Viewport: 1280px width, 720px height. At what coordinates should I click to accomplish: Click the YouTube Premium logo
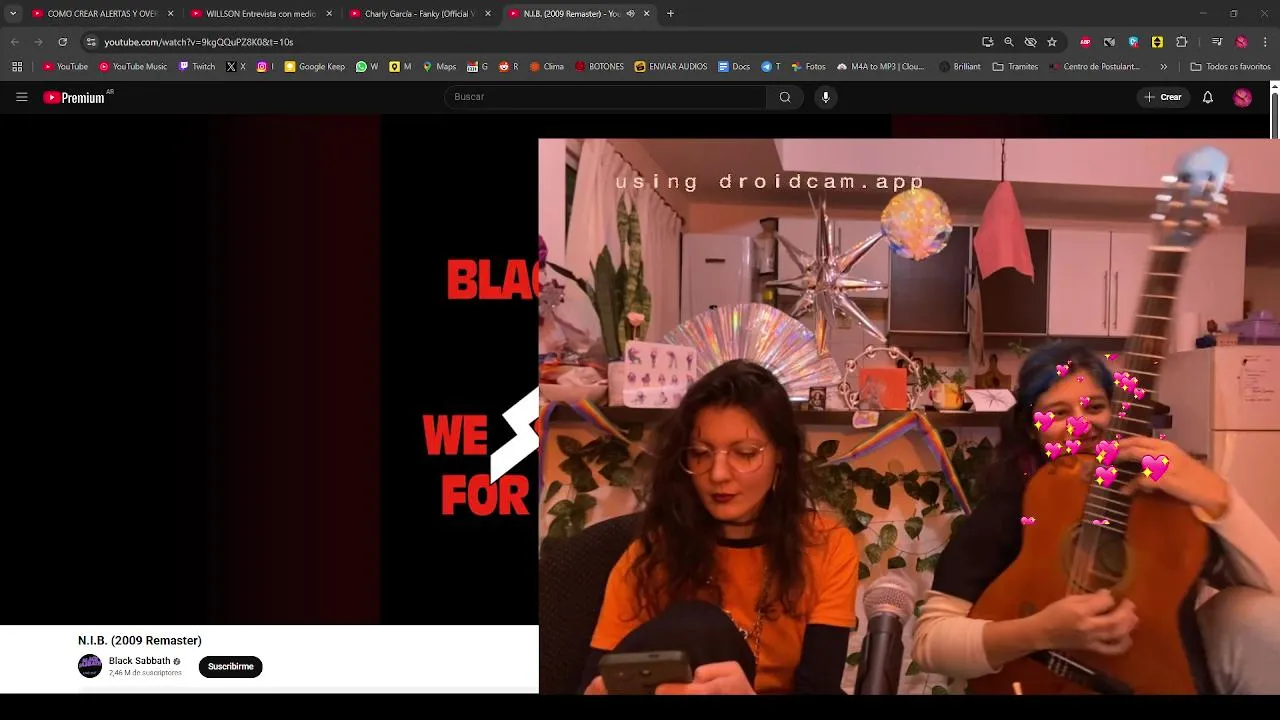74,97
